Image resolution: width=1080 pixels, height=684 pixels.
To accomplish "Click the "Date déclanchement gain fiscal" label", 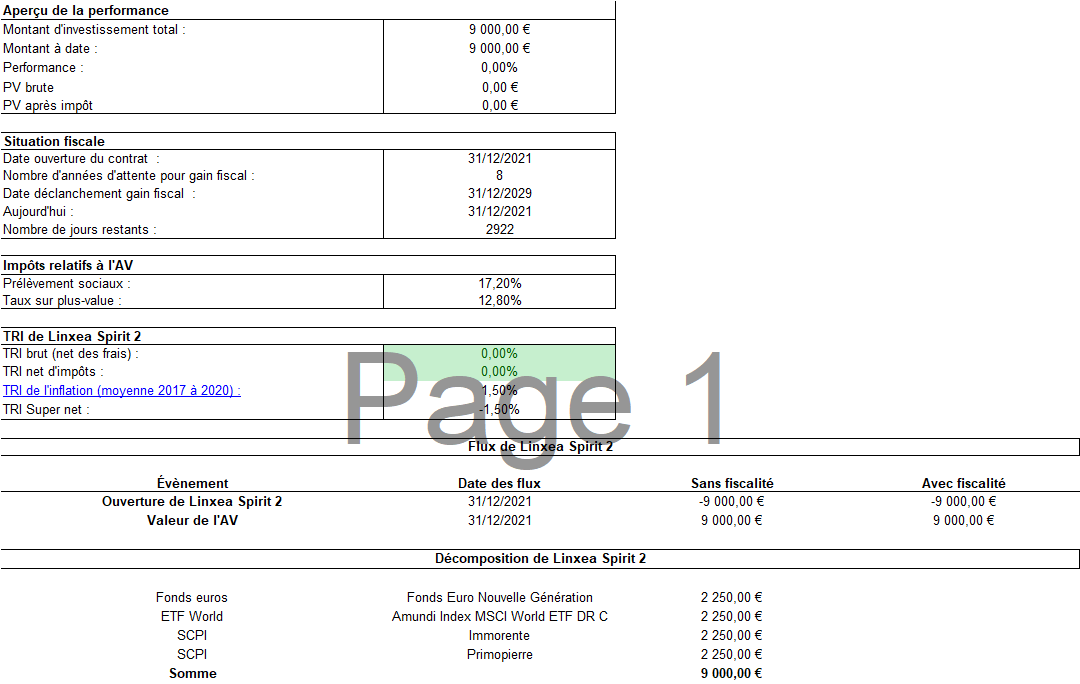I will pyautogui.click(x=99, y=194).
